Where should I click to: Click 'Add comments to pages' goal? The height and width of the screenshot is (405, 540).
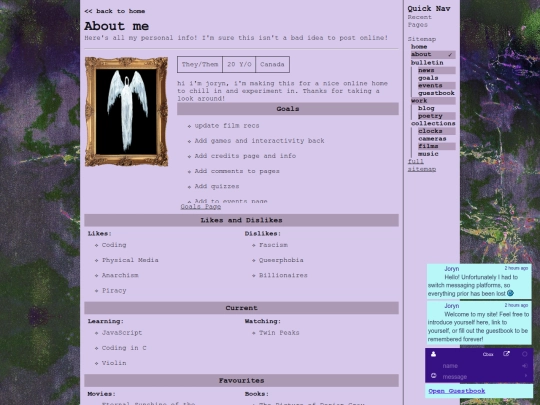(237, 171)
